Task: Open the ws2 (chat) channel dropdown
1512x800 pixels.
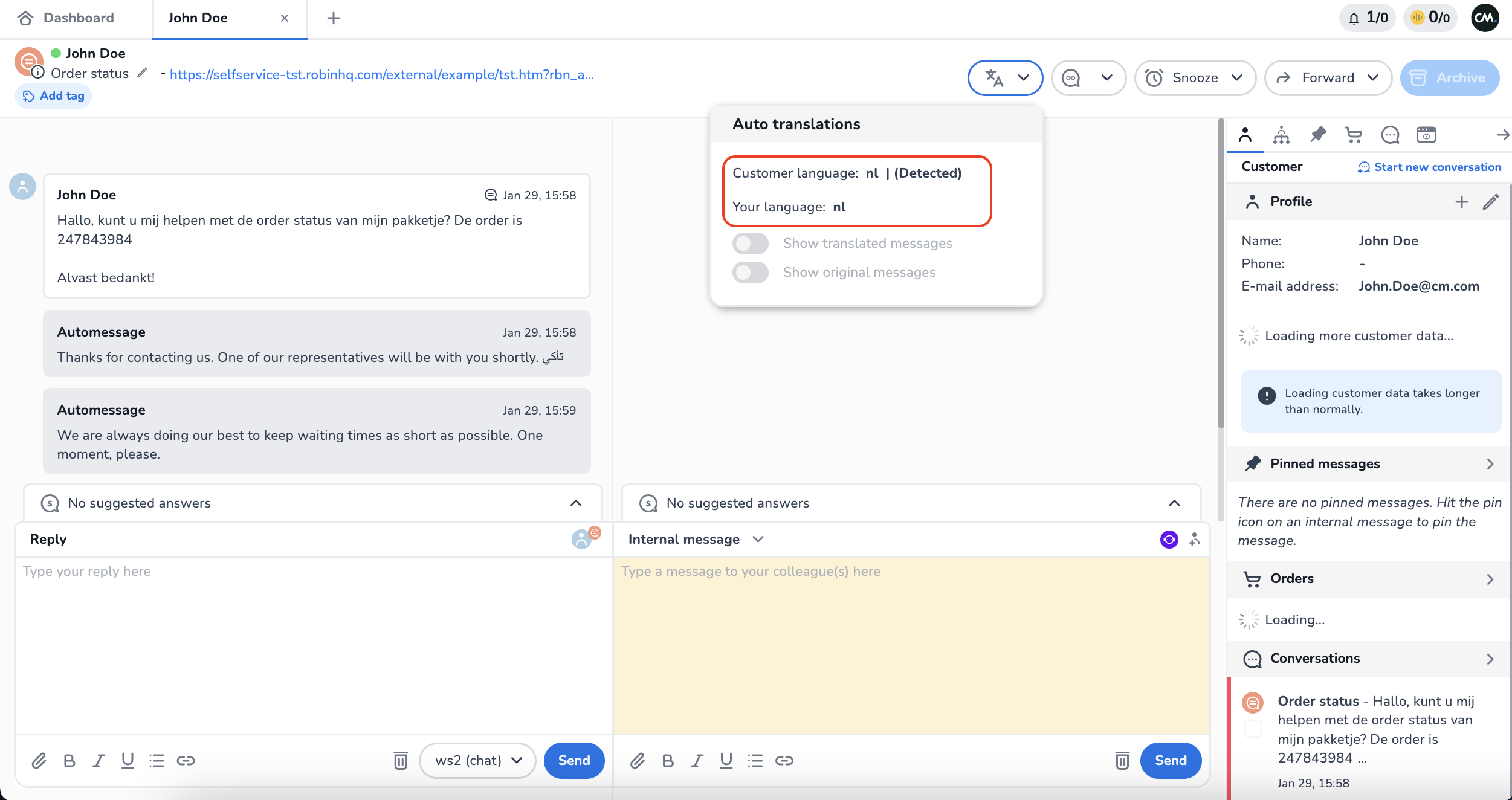Action: pyautogui.click(x=477, y=760)
